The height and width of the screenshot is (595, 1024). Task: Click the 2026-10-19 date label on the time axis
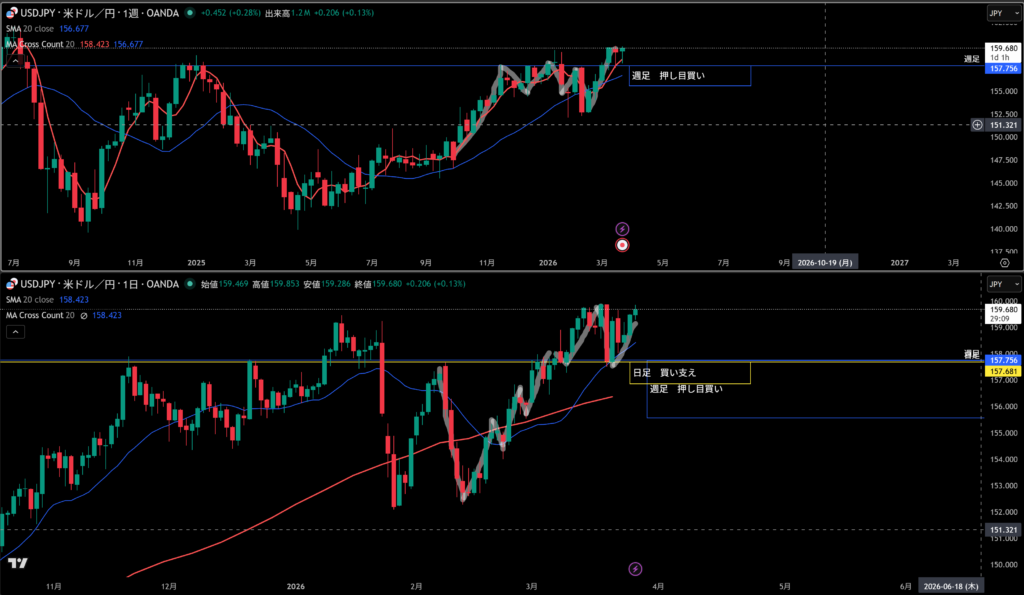pos(826,262)
